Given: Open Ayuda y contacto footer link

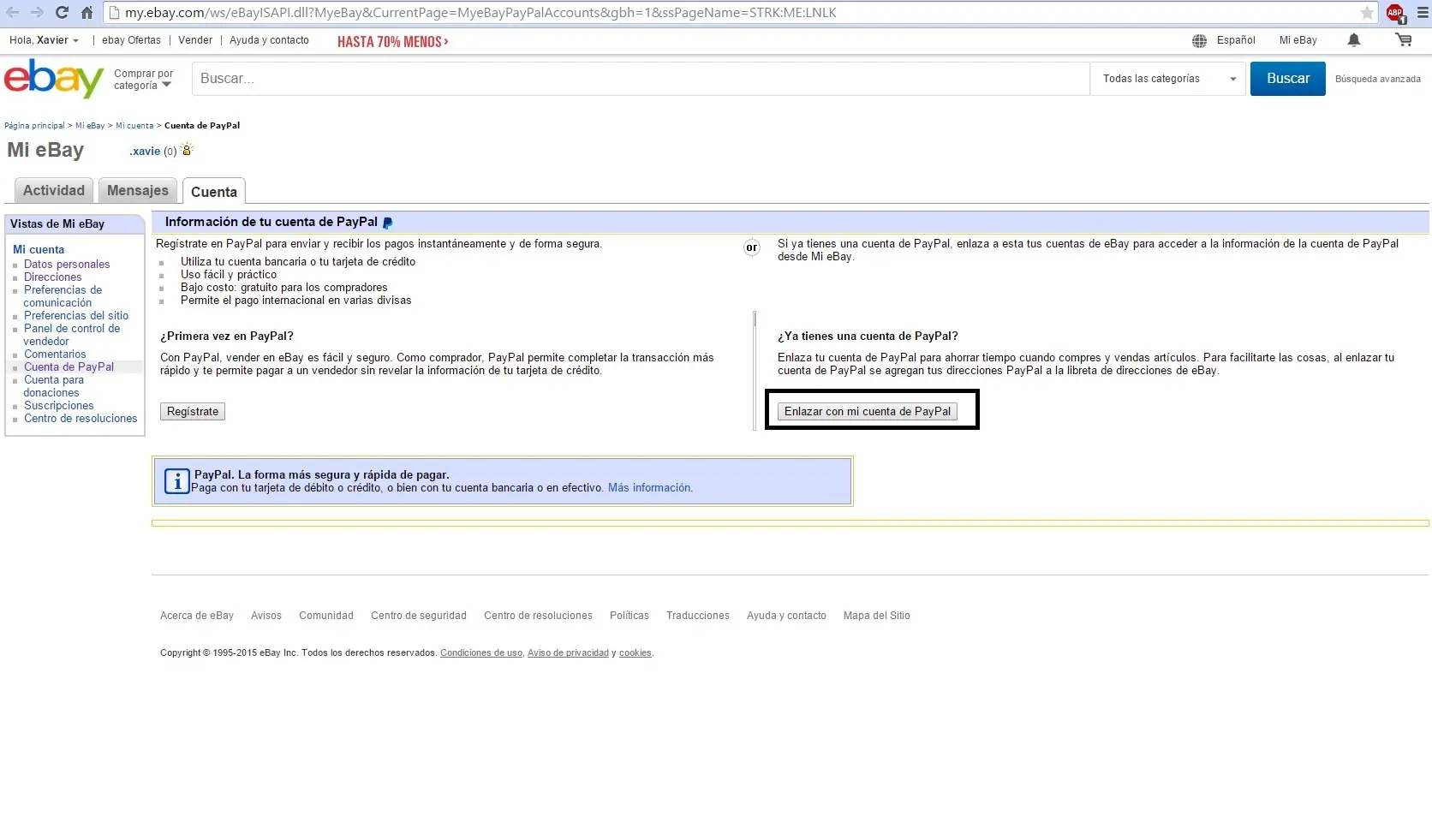Looking at the screenshot, I should point(786,616).
